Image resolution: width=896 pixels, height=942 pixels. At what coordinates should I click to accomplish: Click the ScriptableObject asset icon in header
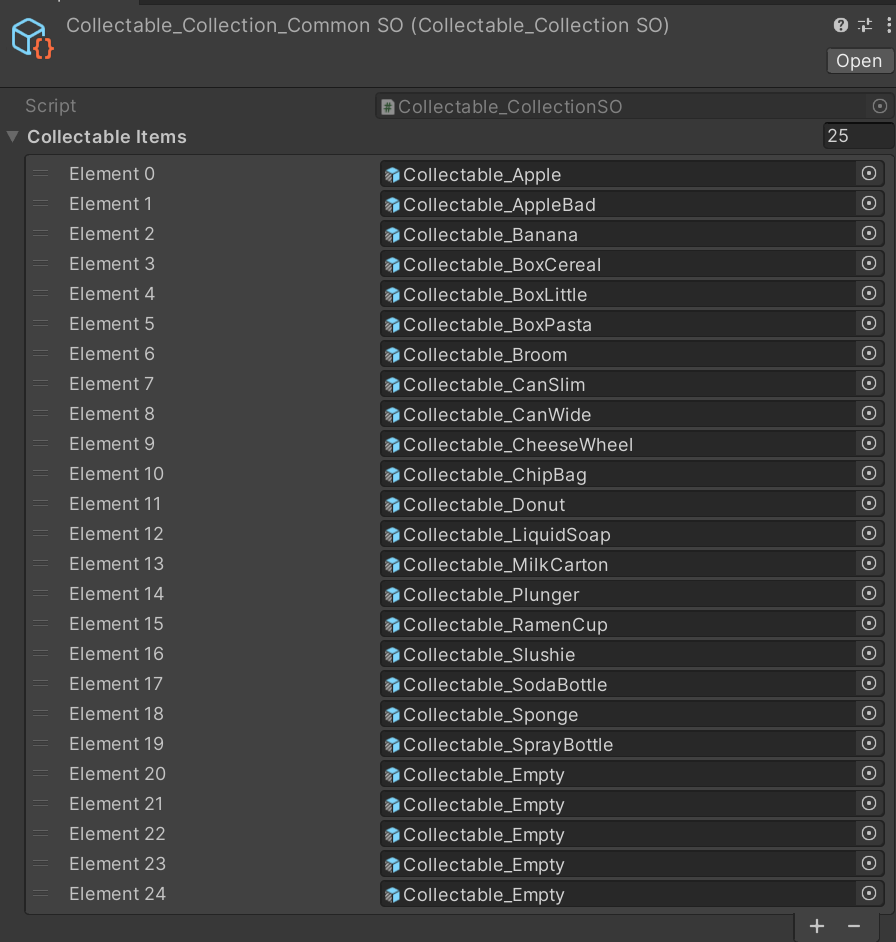point(32,37)
